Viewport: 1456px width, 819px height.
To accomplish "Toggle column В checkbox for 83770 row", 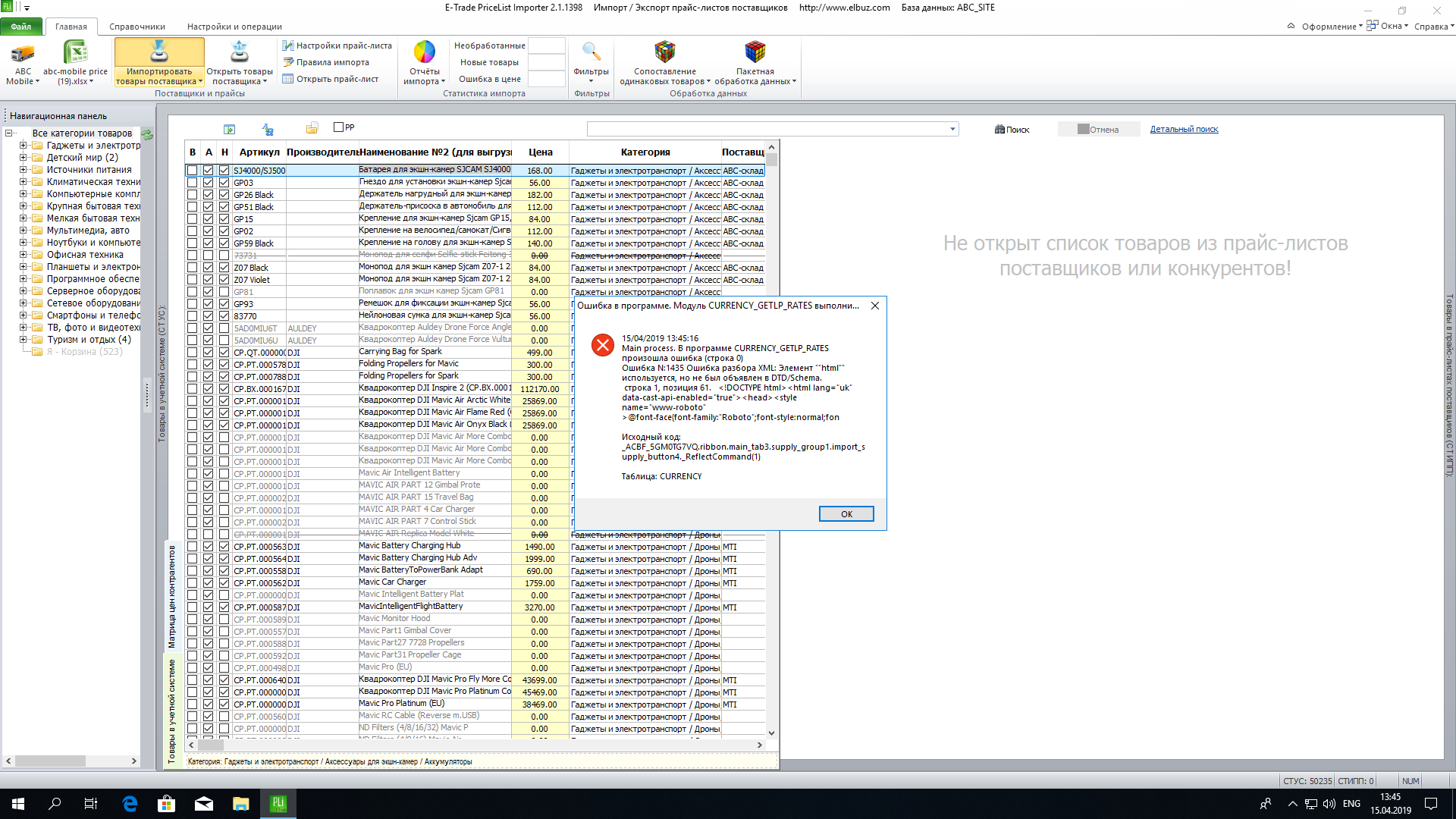I will [193, 316].
